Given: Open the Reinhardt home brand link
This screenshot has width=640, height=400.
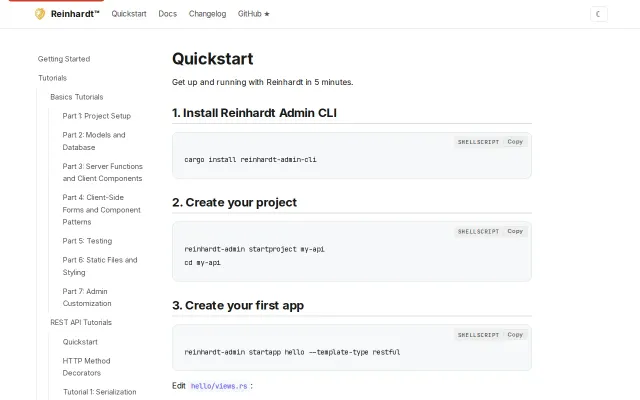Looking at the screenshot, I should (67, 14).
